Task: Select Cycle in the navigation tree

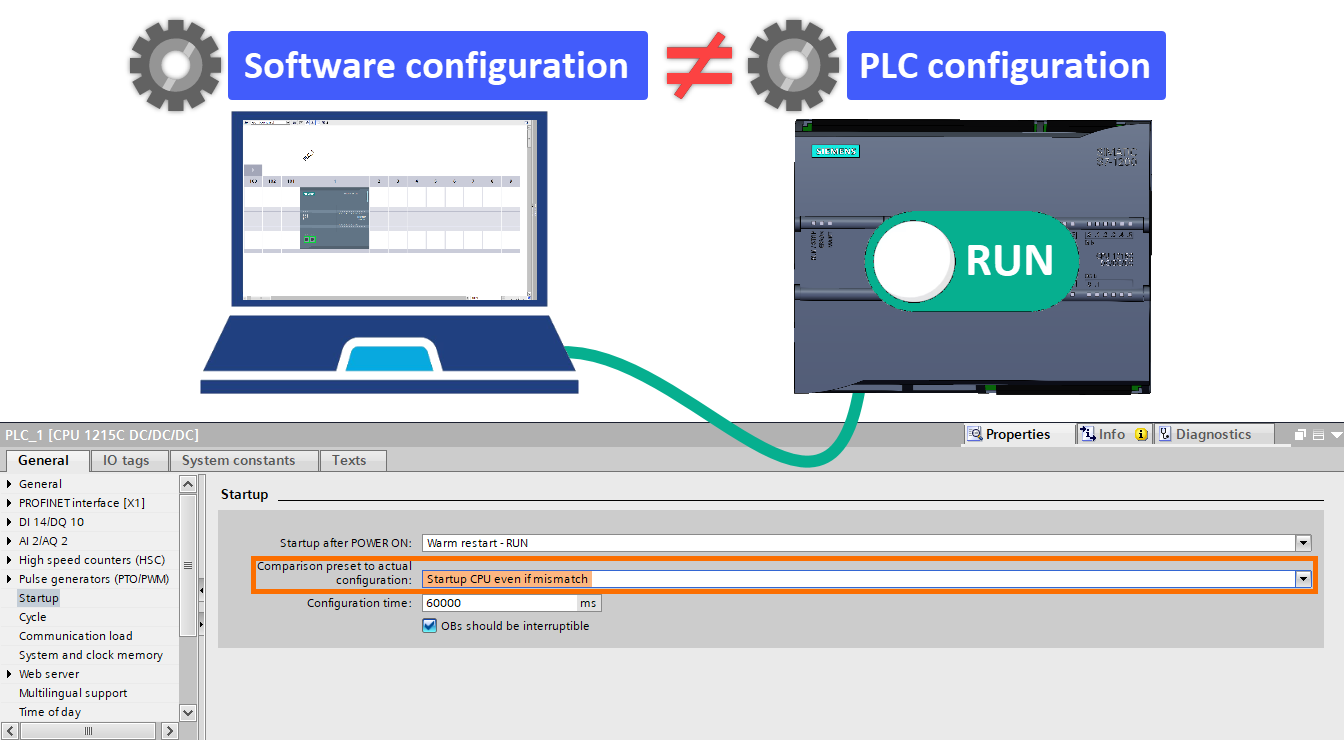Action: pyautogui.click(x=32, y=616)
